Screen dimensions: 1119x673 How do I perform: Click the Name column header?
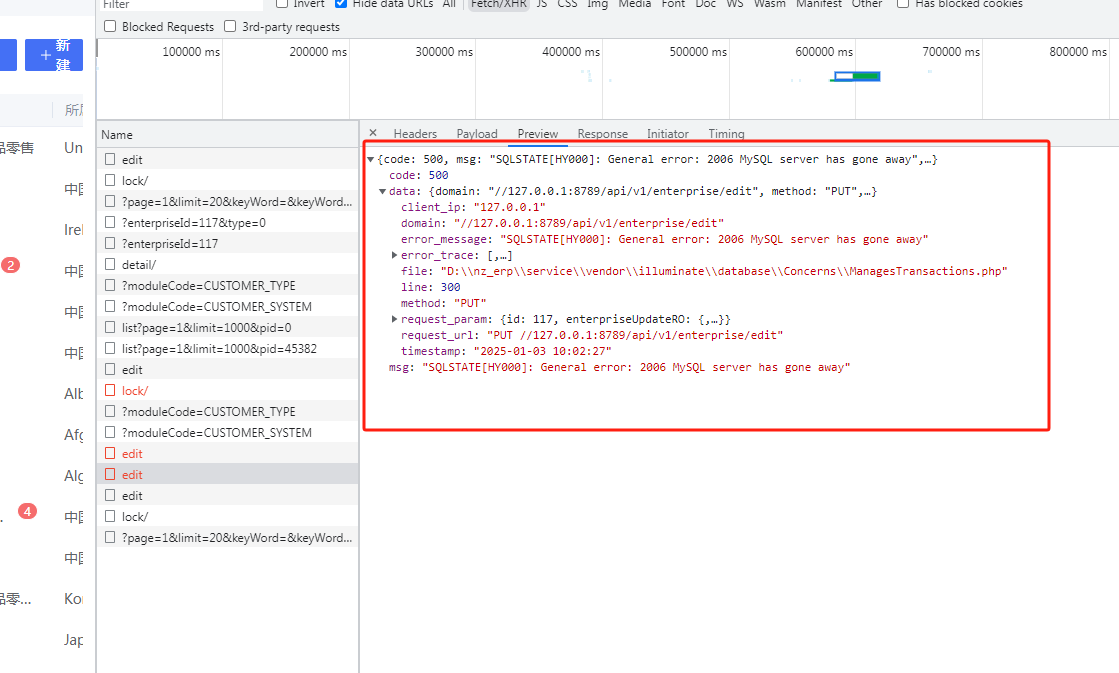(228, 135)
